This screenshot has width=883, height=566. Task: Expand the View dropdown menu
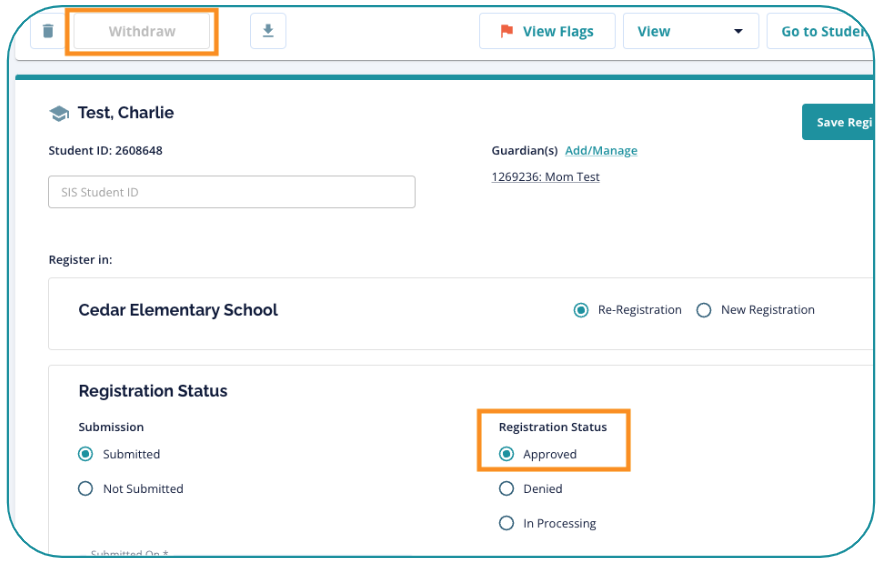[x=690, y=31]
